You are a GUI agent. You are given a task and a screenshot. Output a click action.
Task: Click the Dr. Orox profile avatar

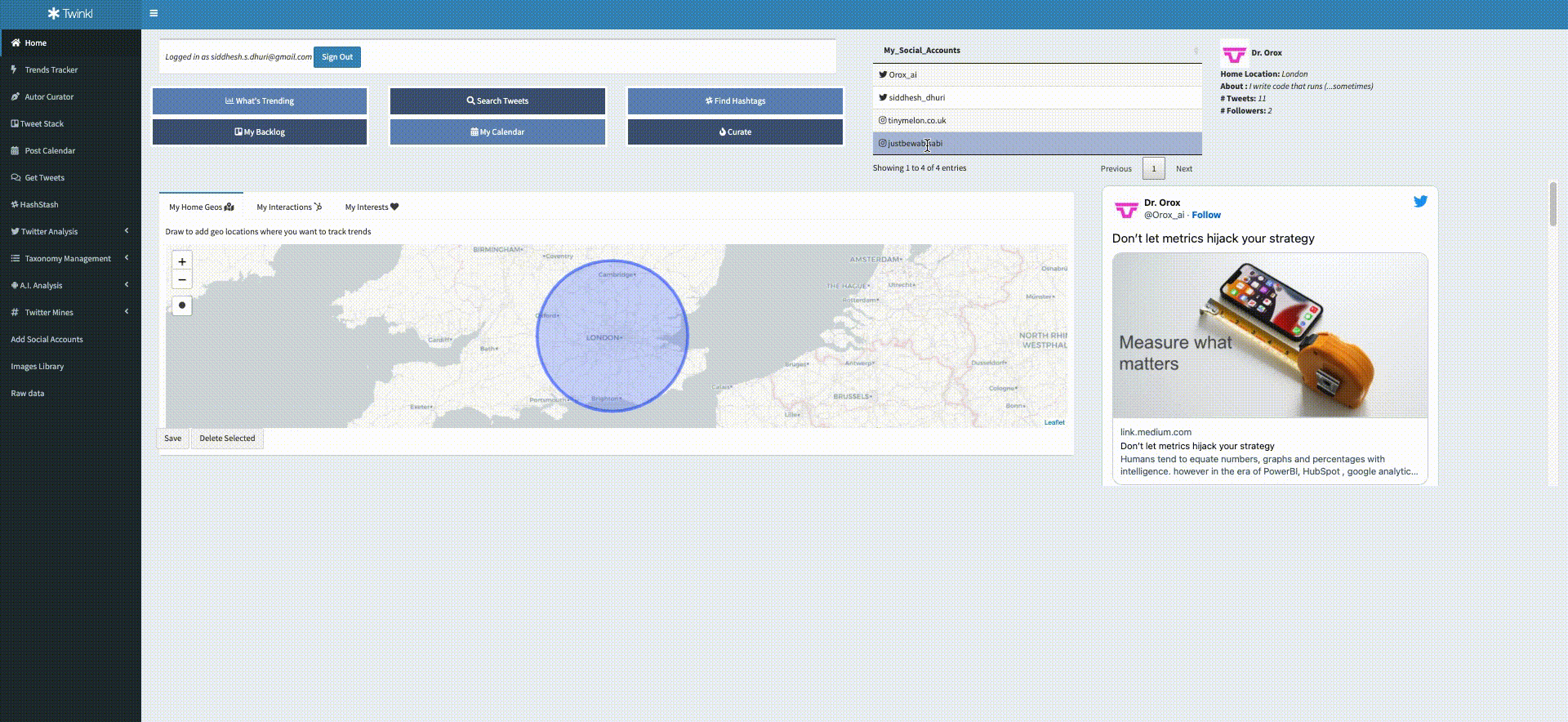(1234, 53)
